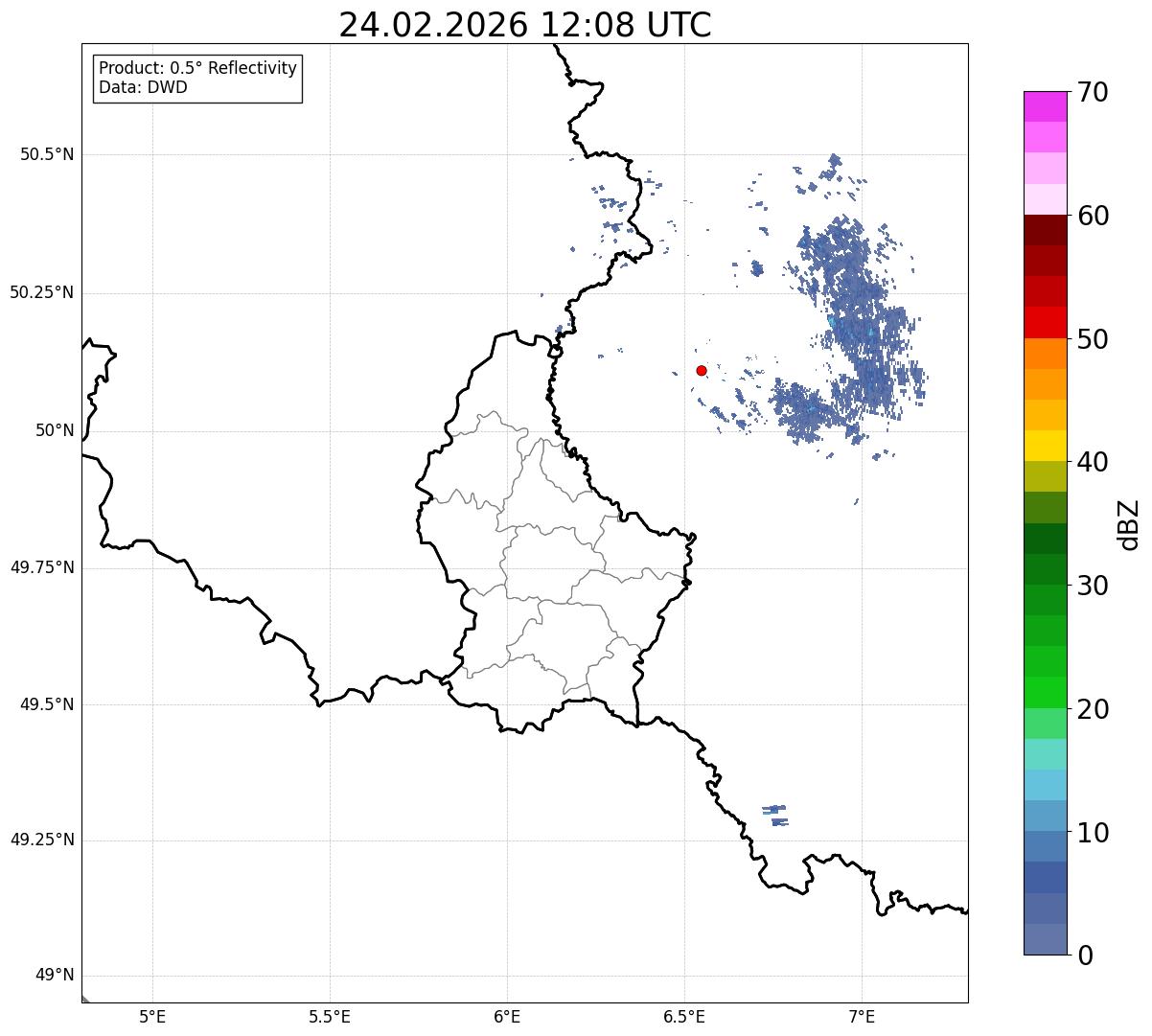Viewport: 1152px width, 1036px height.
Task: Pick the bright red 50 dBZ swatch
Action: pyautogui.click(x=1046, y=323)
